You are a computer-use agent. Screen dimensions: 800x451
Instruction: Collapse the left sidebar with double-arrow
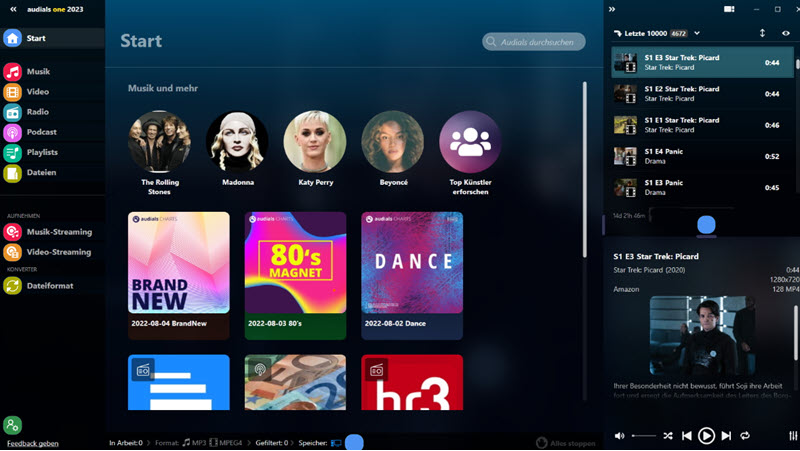pyautogui.click(x=13, y=9)
